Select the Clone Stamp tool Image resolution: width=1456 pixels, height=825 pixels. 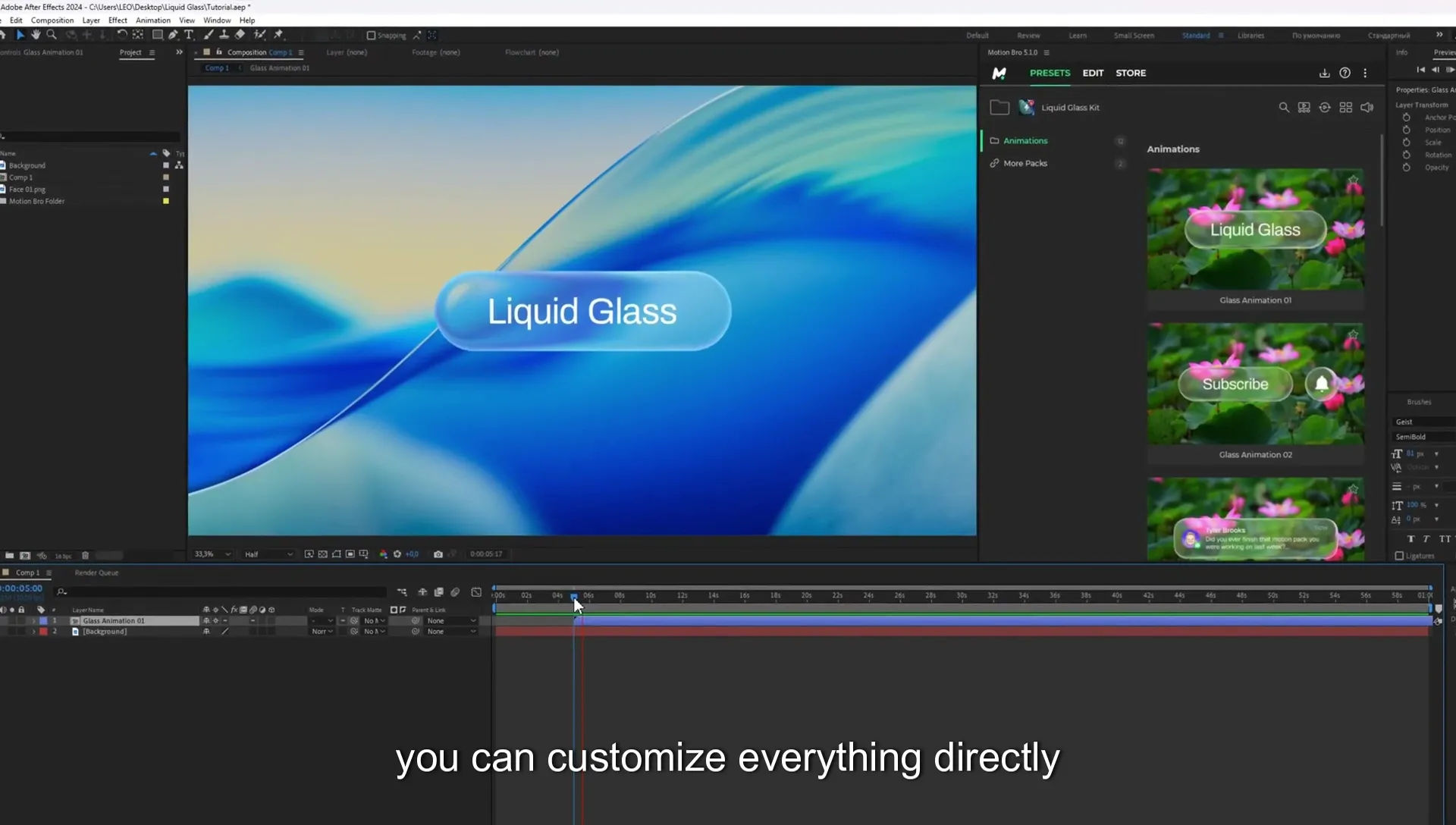coord(224,35)
